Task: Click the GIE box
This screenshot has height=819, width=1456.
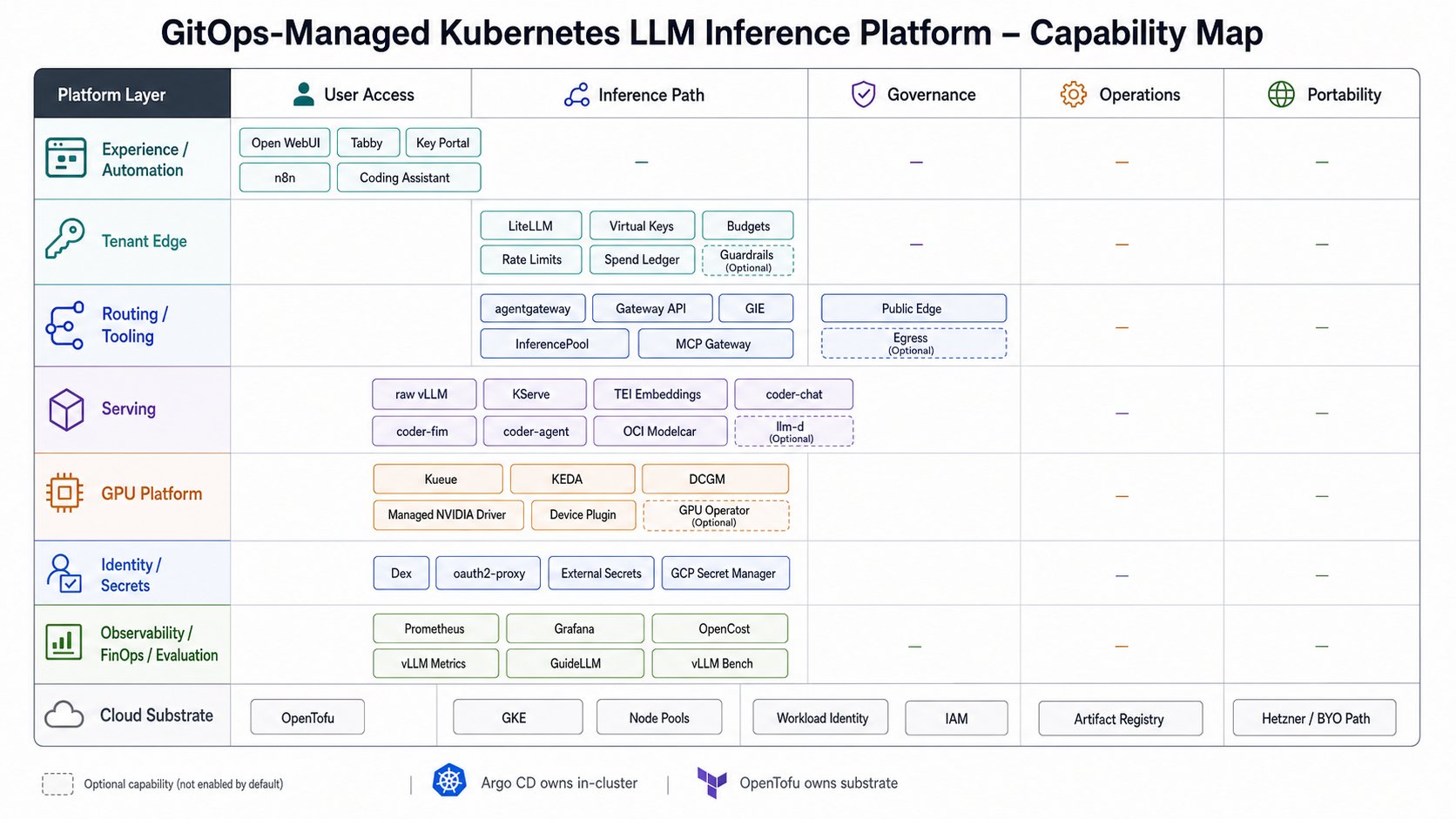Action: point(756,308)
